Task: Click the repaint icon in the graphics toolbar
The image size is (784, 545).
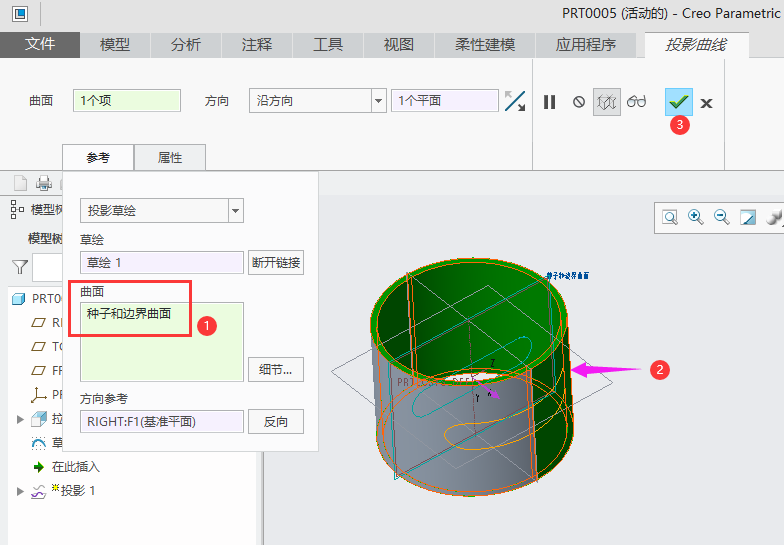Action: coord(748,217)
